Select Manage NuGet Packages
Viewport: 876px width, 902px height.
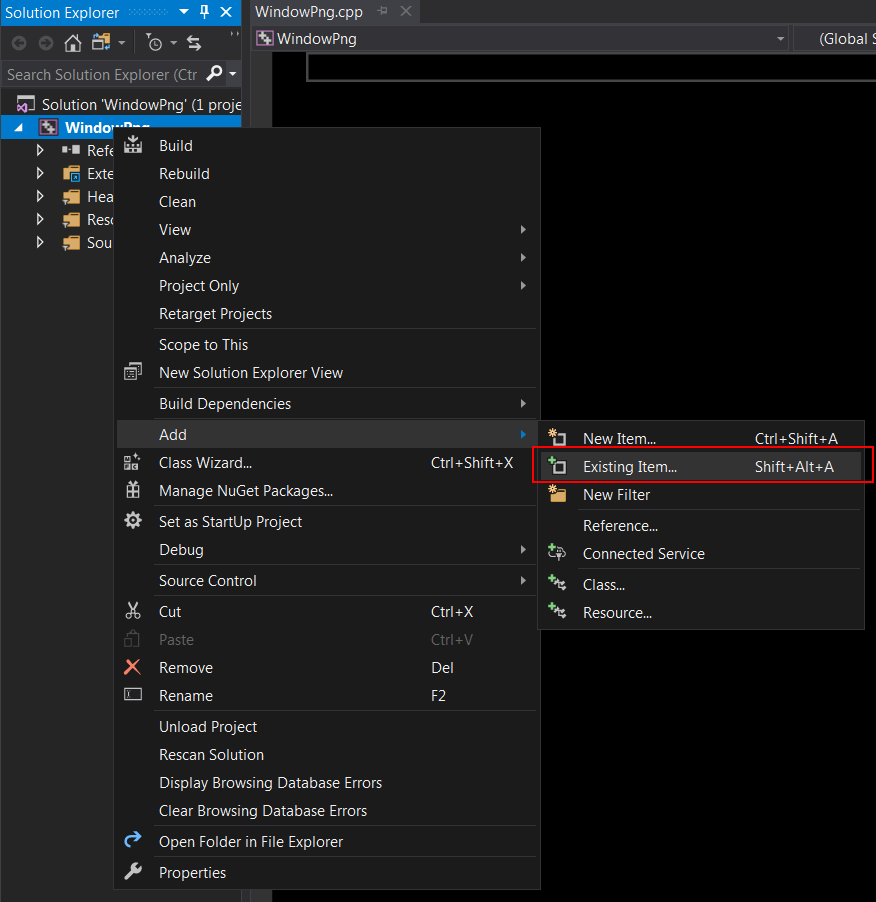tap(327, 491)
